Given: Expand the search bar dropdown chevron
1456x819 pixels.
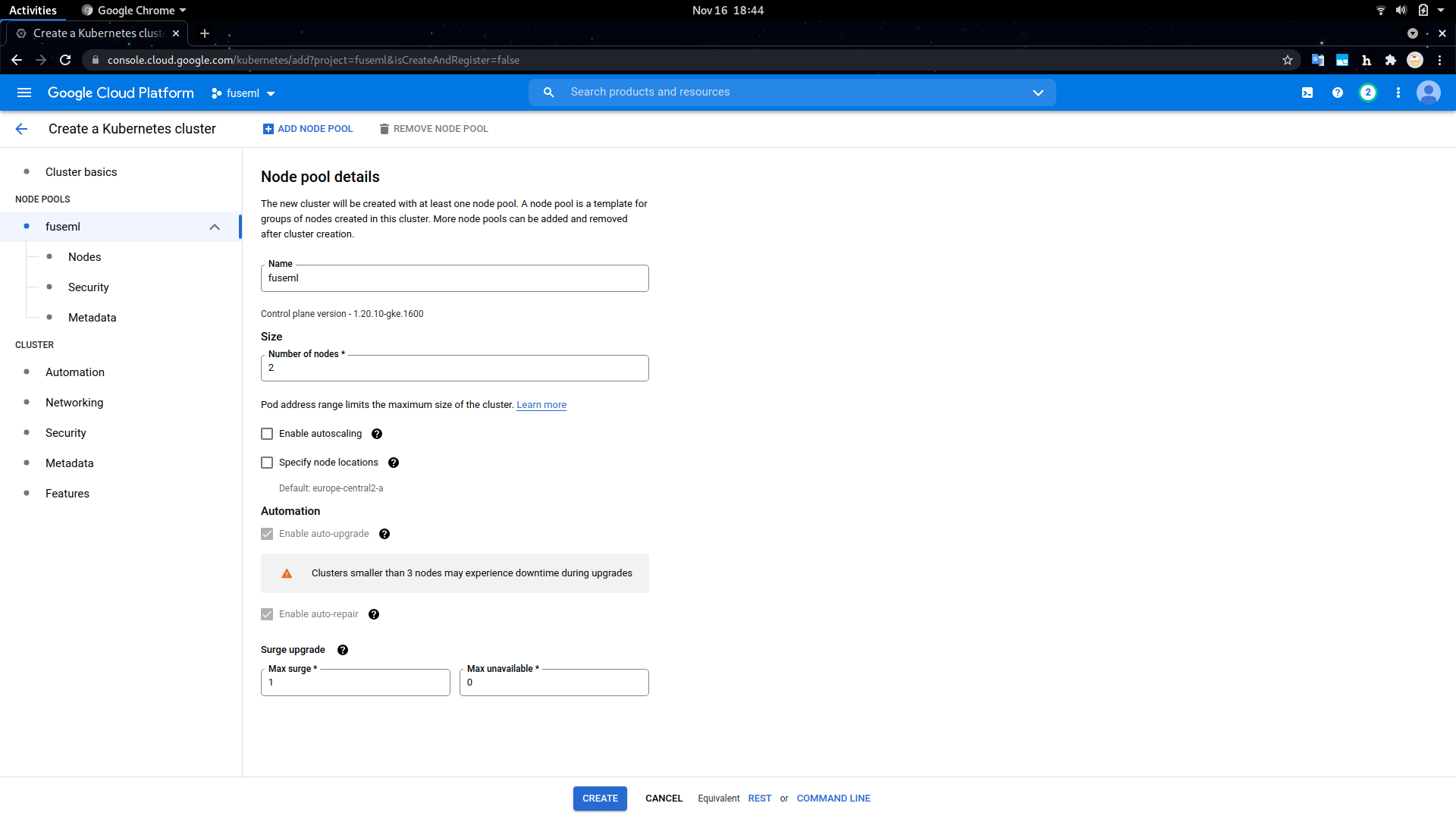Looking at the screenshot, I should tap(1037, 93).
